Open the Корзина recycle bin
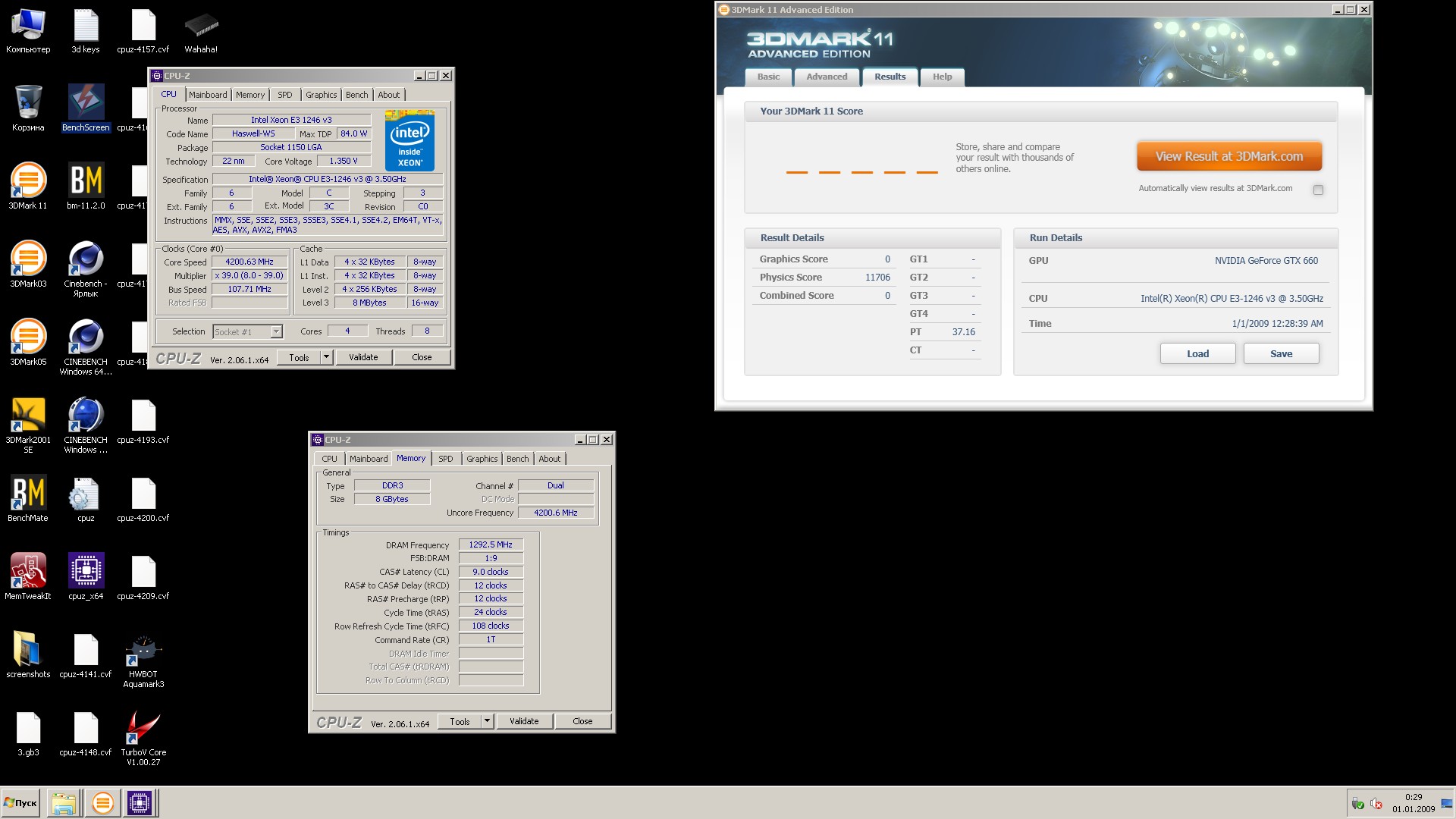Screen dimensions: 1456x819 tap(28, 108)
